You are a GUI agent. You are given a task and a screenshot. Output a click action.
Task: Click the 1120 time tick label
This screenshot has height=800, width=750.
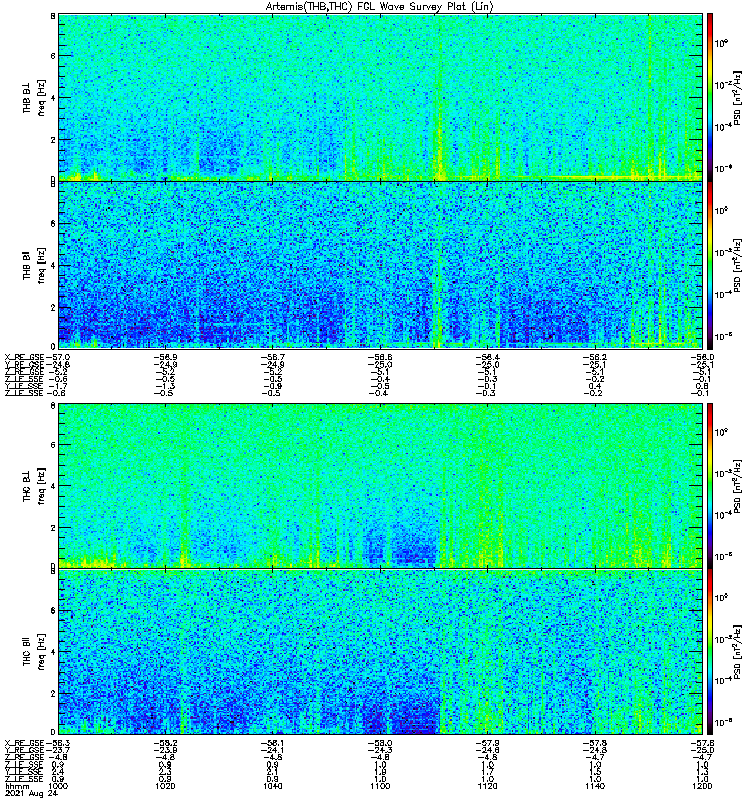487,786
